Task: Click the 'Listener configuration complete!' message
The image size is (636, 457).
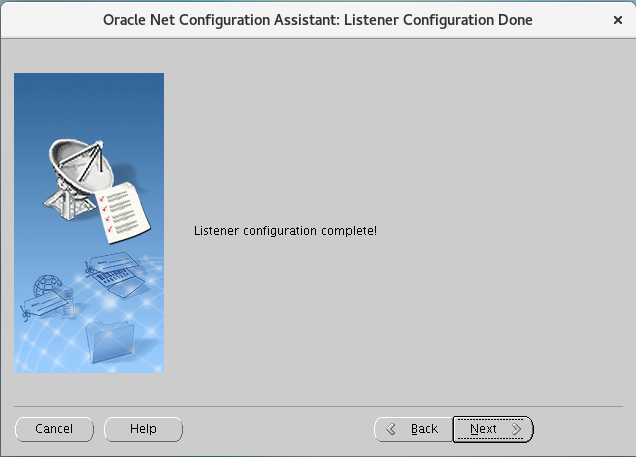Action: [285, 231]
